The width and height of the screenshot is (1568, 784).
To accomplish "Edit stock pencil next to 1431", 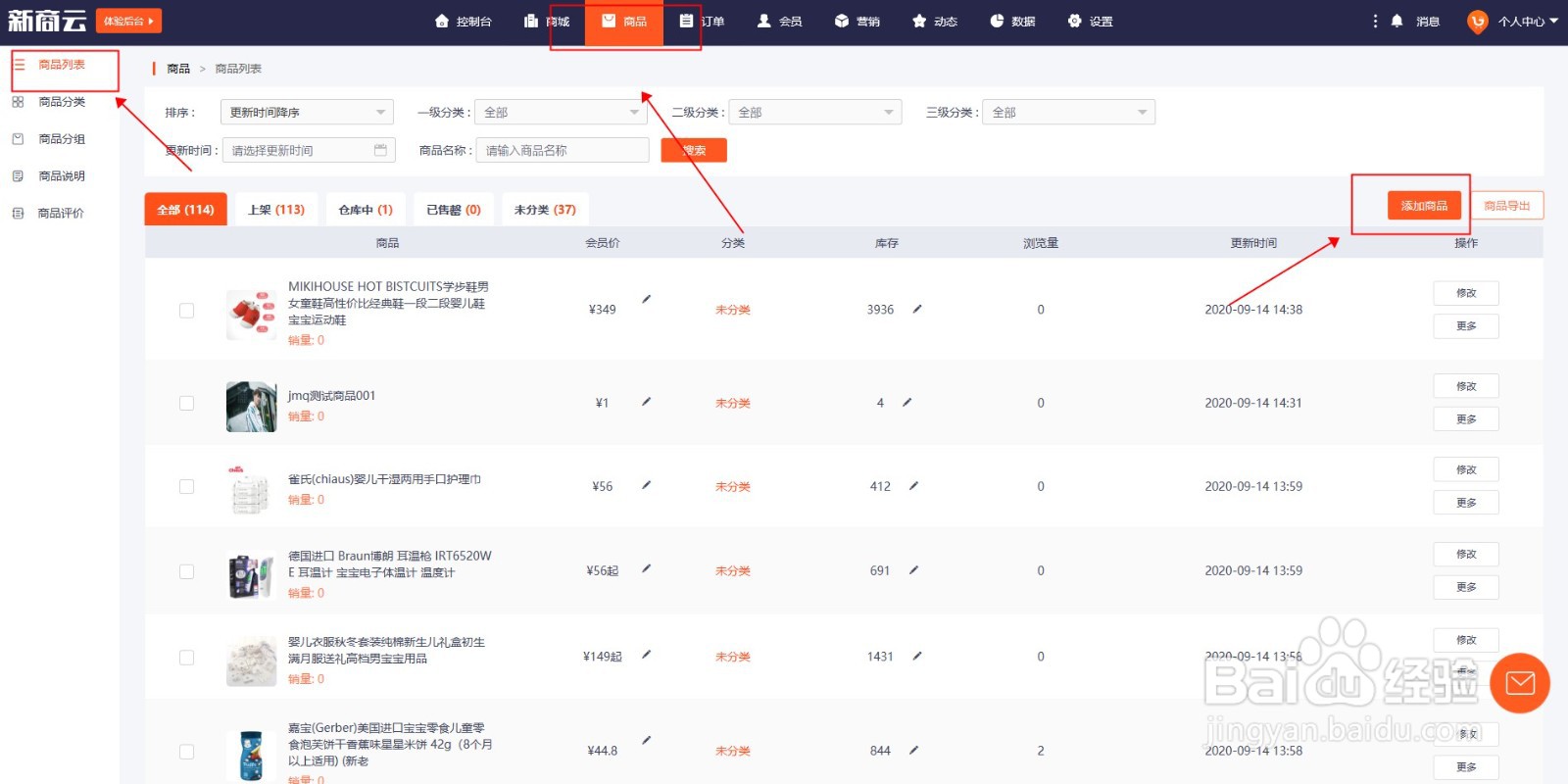I will 917,656.
